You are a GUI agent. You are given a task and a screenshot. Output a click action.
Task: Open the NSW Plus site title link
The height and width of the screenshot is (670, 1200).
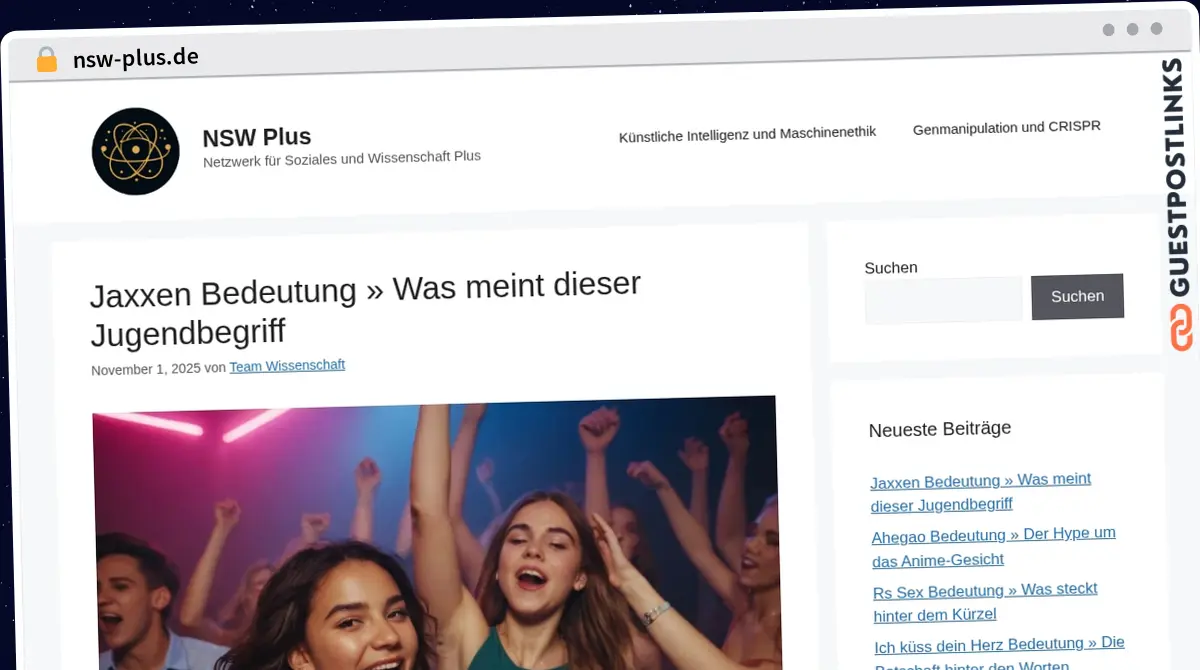tap(256, 137)
